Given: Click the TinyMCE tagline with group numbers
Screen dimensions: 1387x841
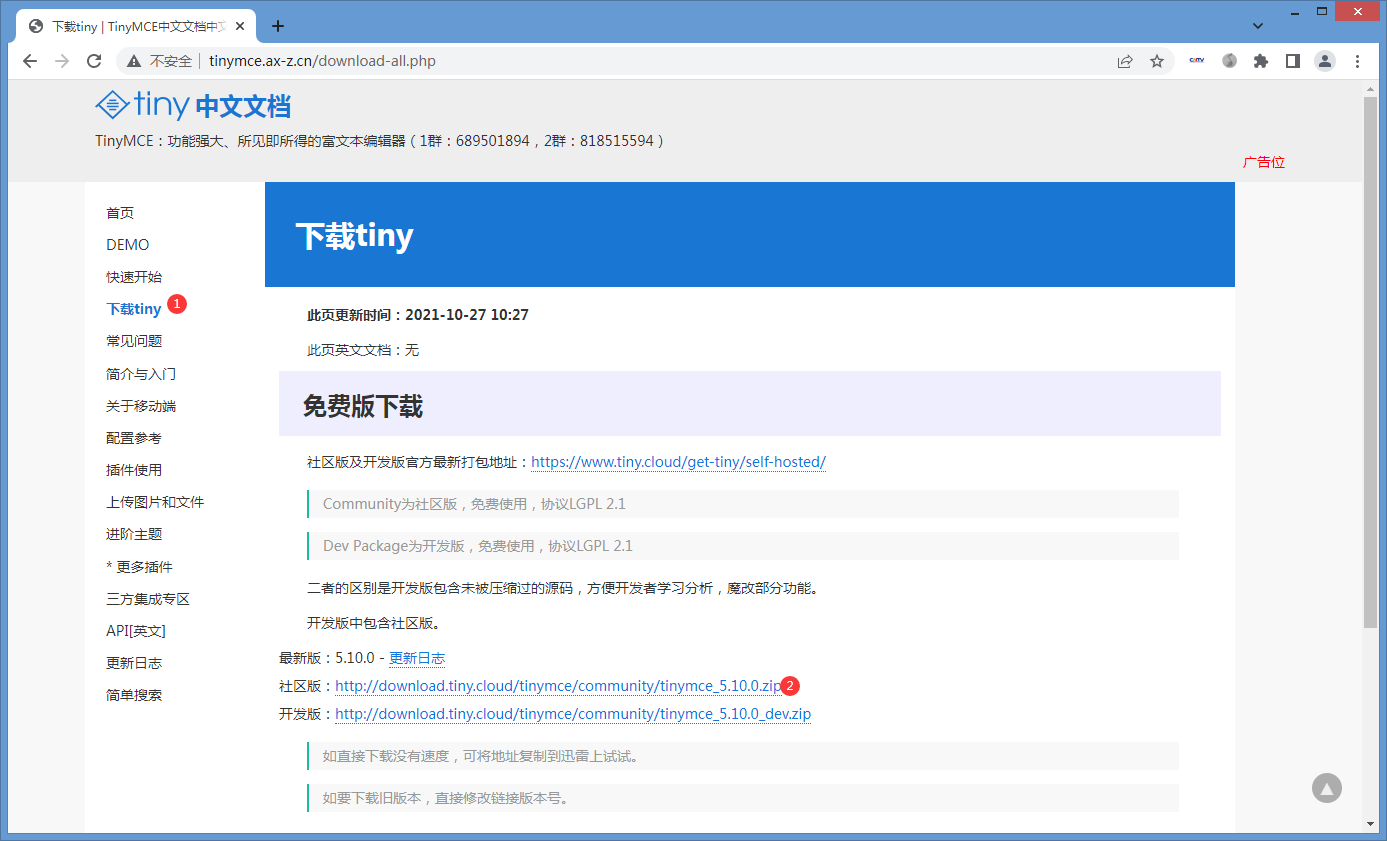Looking at the screenshot, I should [x=380, y=141].
